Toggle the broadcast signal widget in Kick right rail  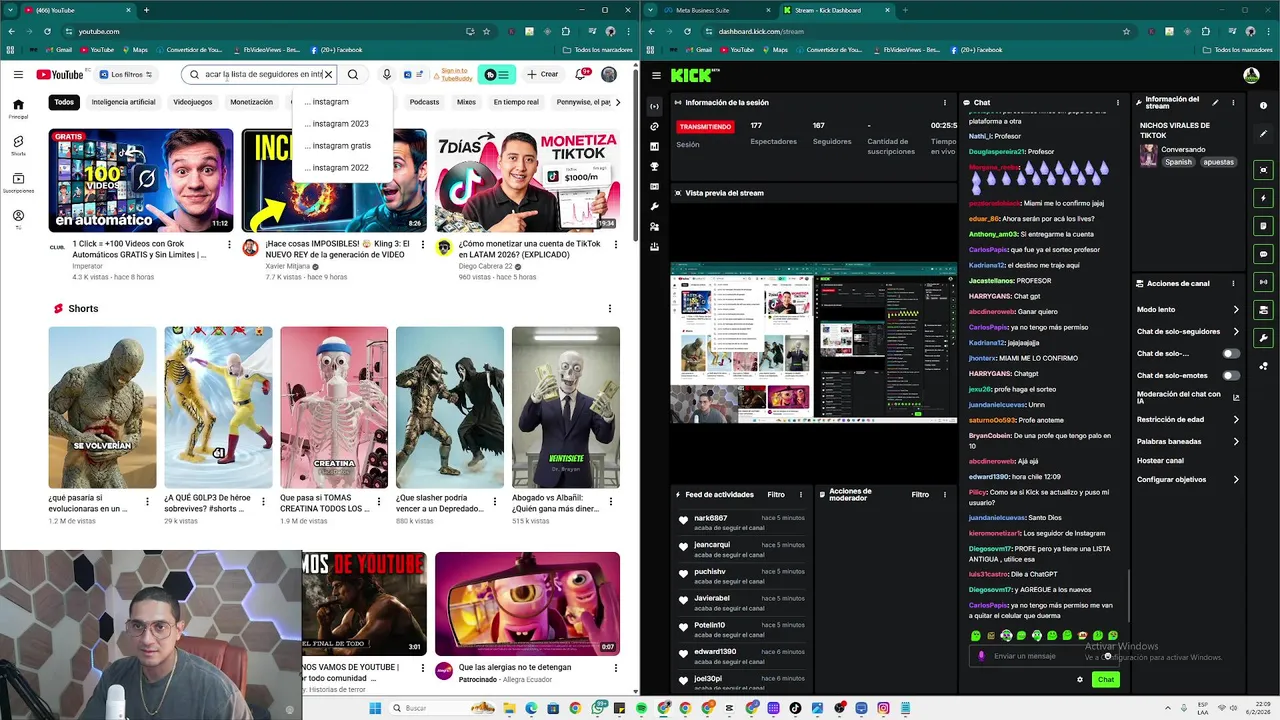point(1264,282)
